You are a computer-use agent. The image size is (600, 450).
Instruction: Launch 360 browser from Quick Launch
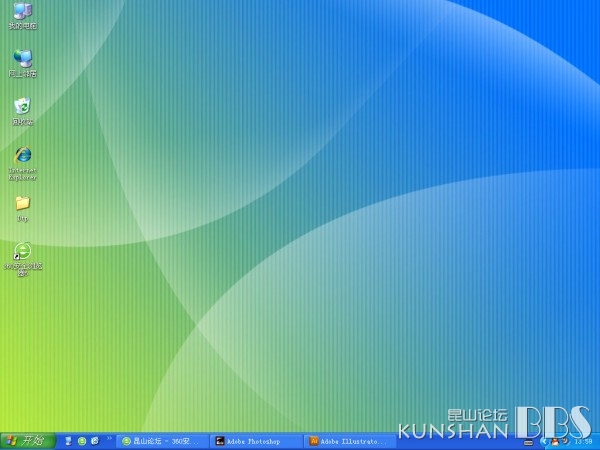click(82, 441)
